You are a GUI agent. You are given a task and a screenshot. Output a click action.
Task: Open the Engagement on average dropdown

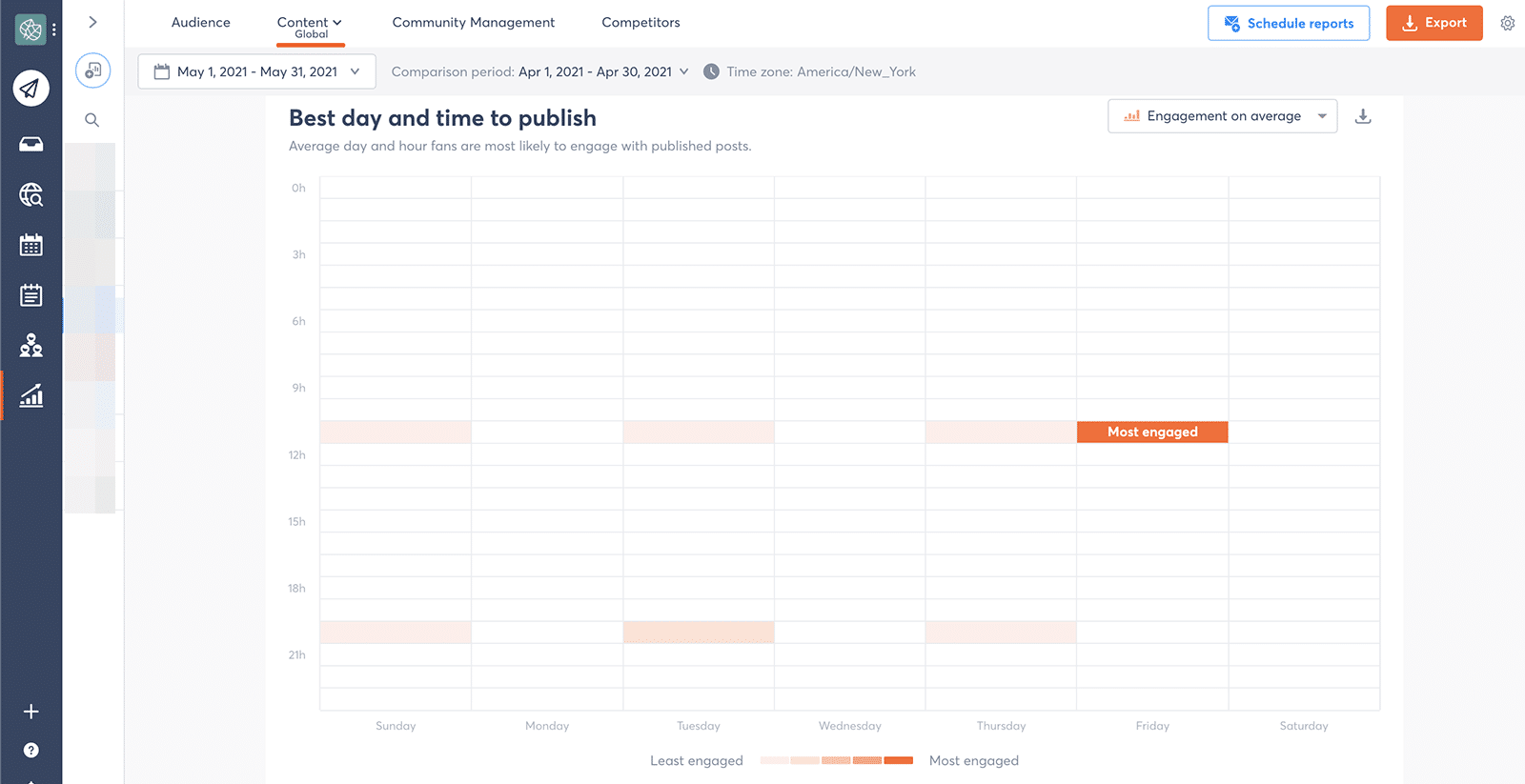click(x=1222, y=116)
